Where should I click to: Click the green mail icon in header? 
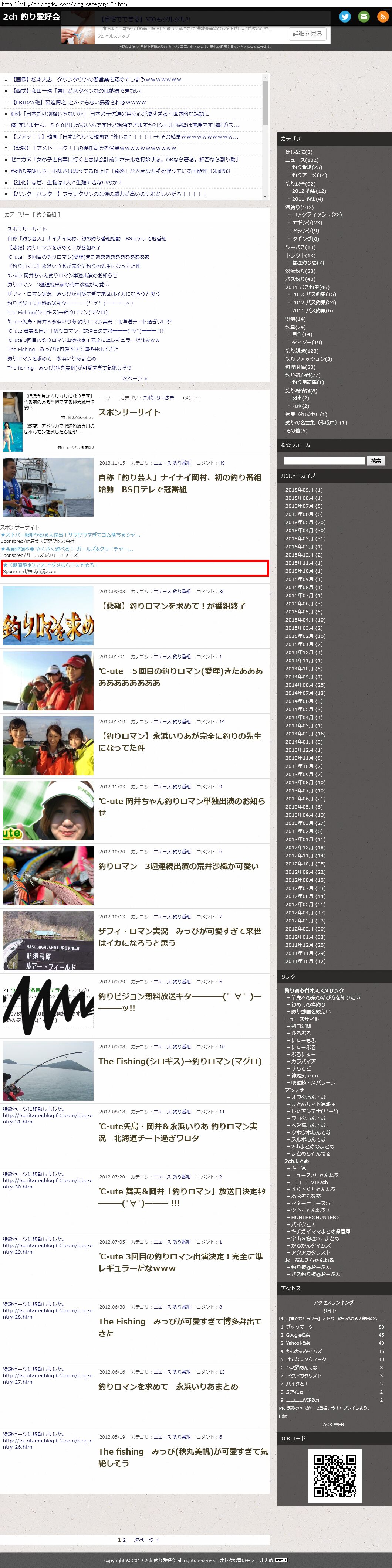pyautogui.click(x=364, y=16)
